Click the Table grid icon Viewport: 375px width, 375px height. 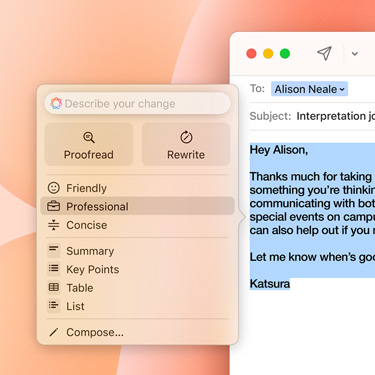(x=53, y=287)
